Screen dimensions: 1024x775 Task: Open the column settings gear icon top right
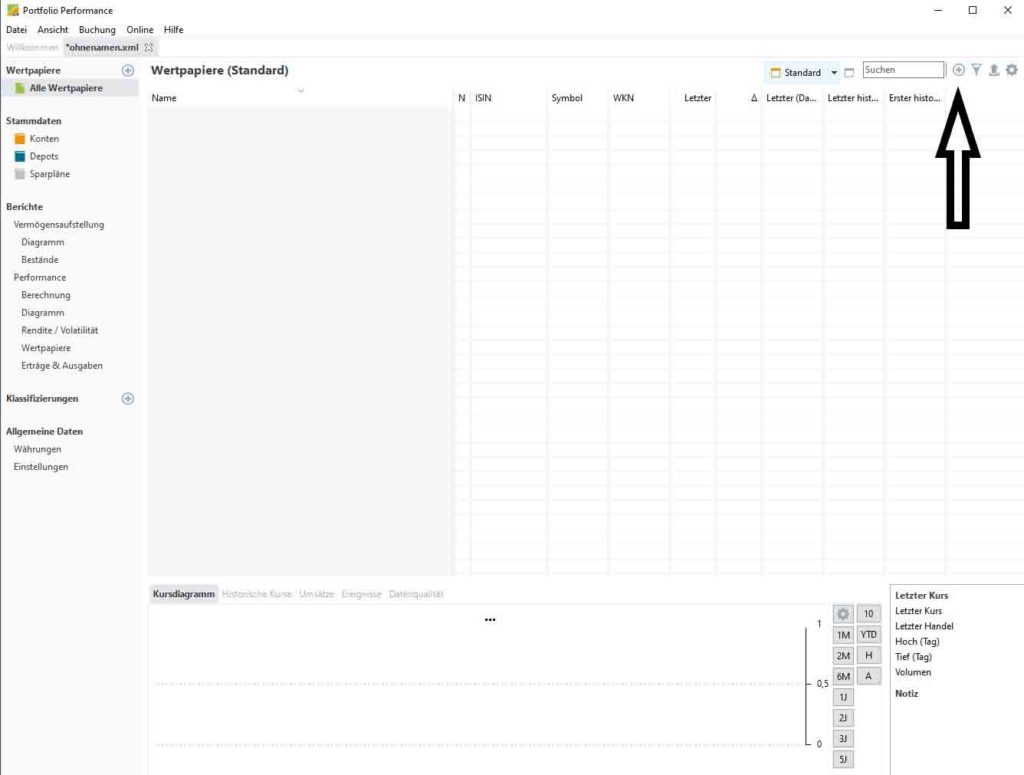tap(1012, 70)
